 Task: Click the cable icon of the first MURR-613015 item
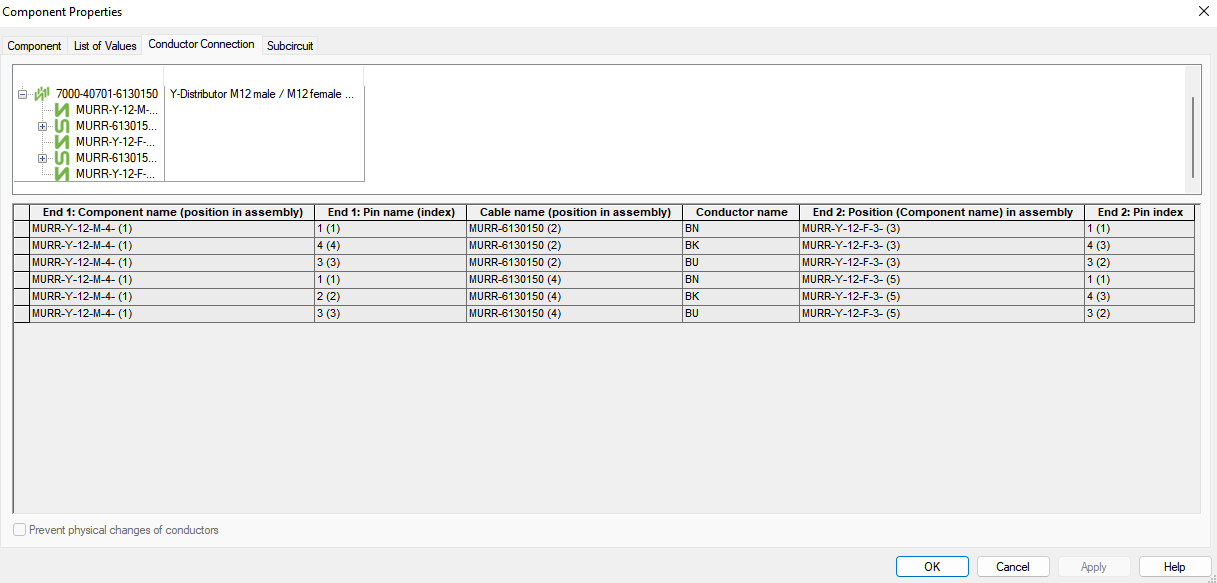pyautogui.click(x=63, y=126)
